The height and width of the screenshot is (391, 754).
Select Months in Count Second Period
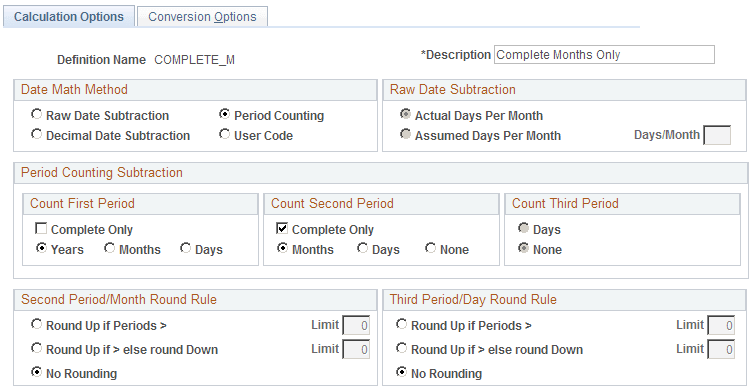[283, 248]
